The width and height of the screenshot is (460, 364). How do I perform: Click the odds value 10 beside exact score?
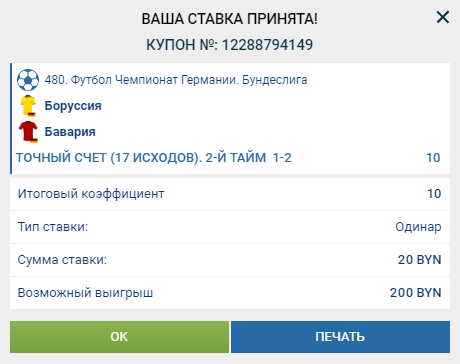[433, 158]
